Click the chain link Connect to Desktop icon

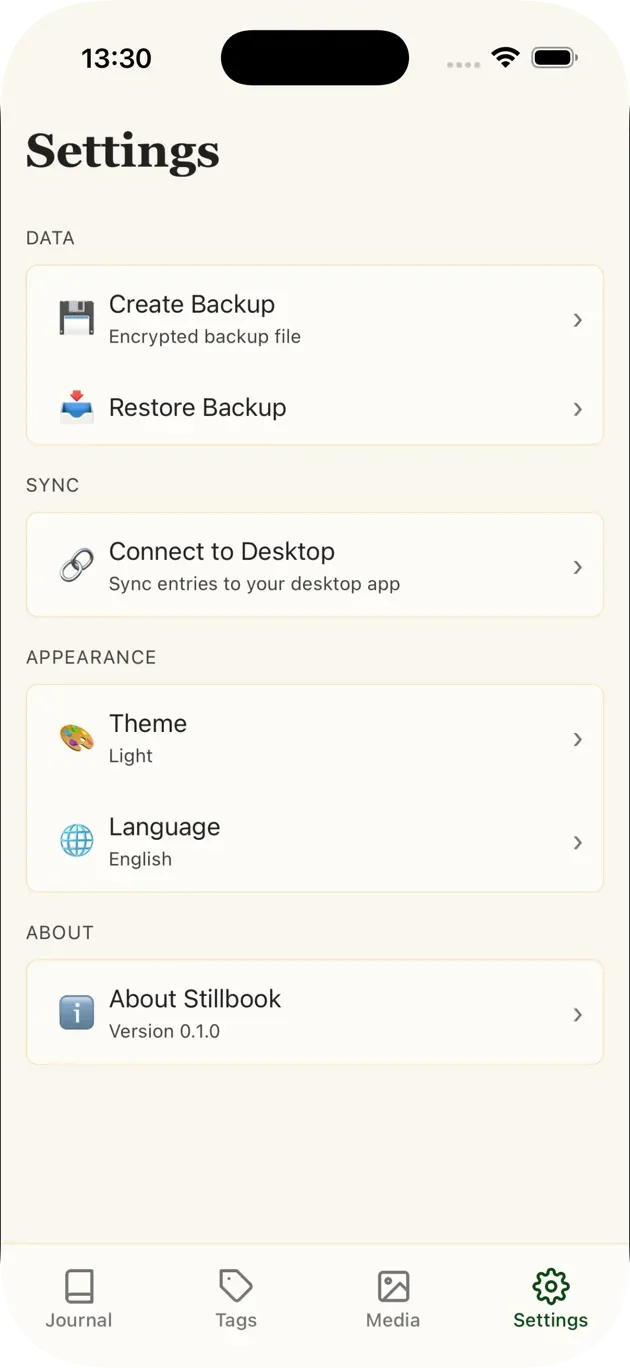tap(76, 565)
